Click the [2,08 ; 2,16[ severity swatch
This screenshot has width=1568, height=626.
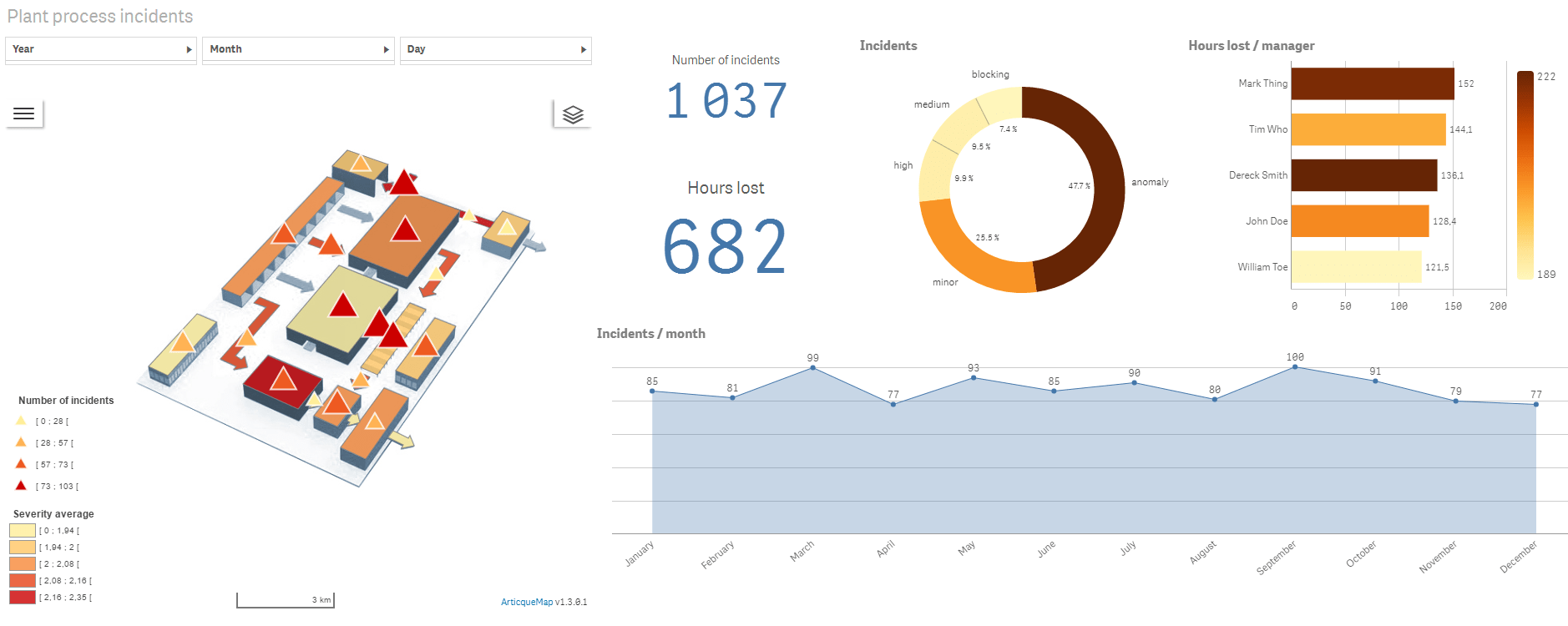click(x=23, y=580)
